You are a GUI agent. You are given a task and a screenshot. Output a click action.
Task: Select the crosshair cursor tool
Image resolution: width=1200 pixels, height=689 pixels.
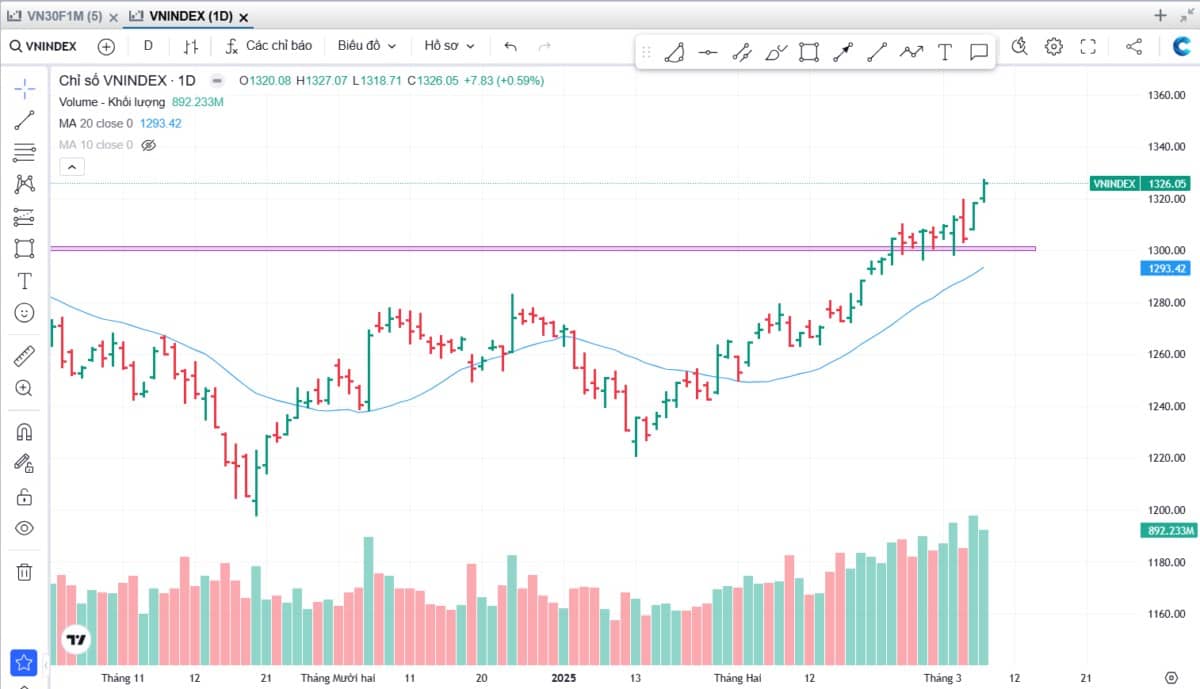(25, 88)
